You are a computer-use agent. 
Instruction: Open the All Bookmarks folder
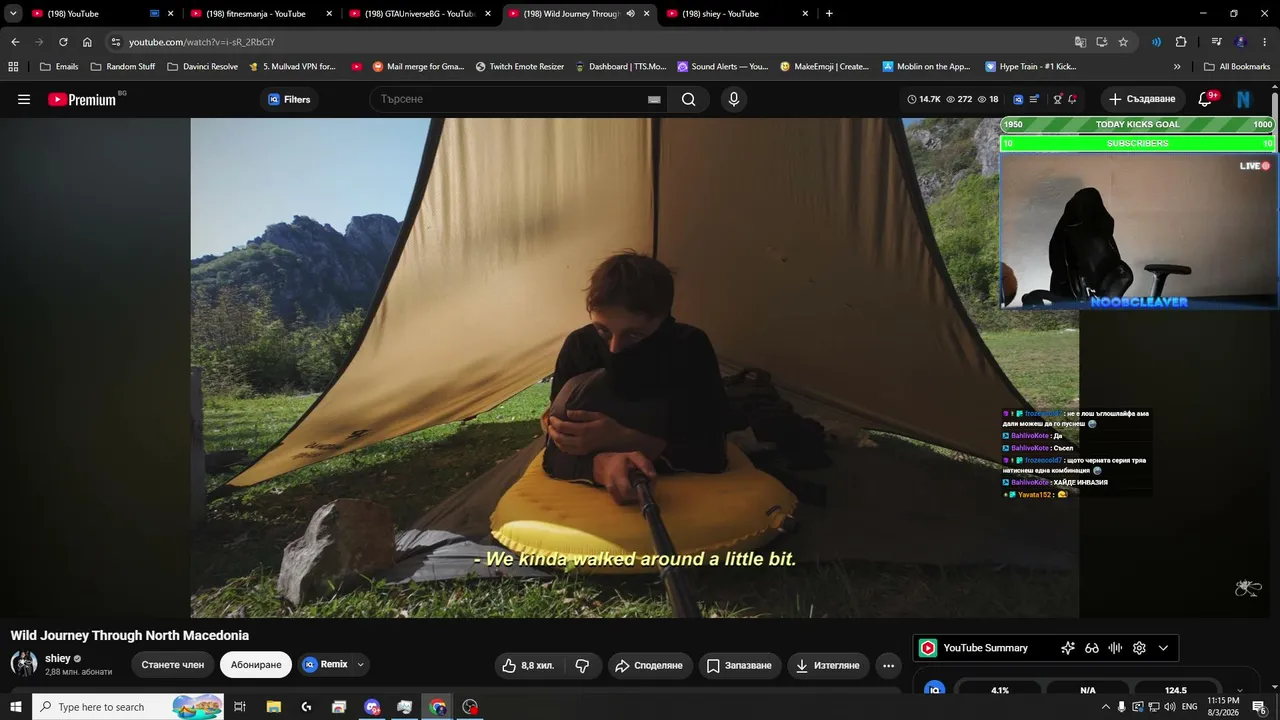pos(1237,67)
